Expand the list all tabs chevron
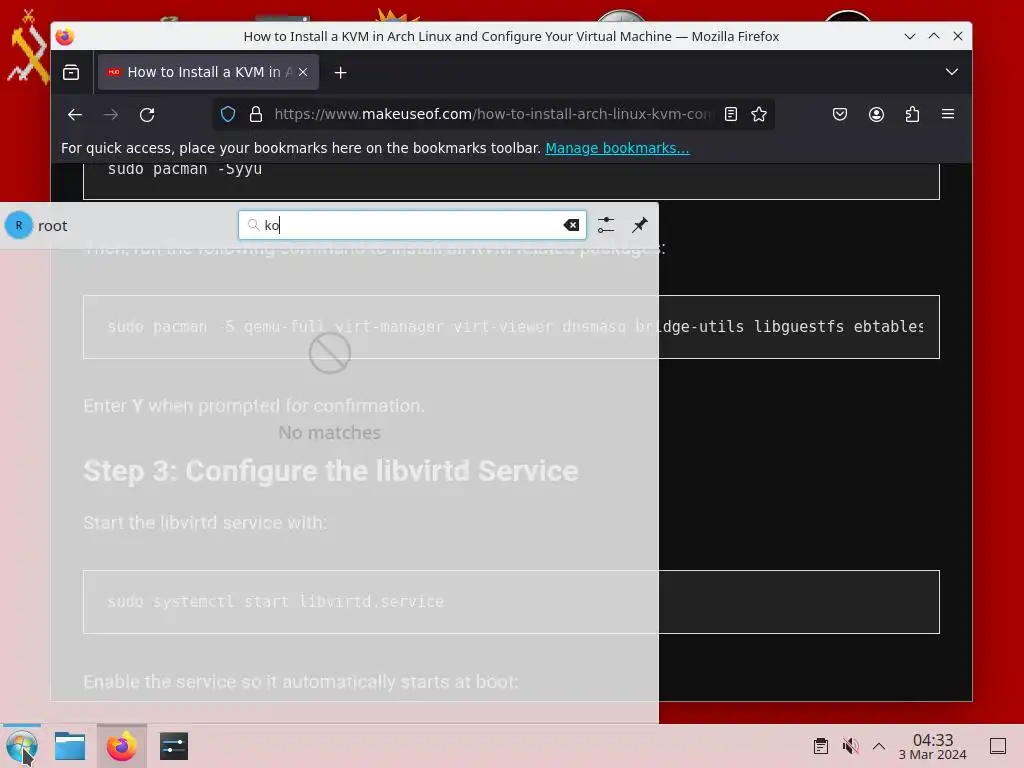1024x768 pixels. (x=952, y=72)
